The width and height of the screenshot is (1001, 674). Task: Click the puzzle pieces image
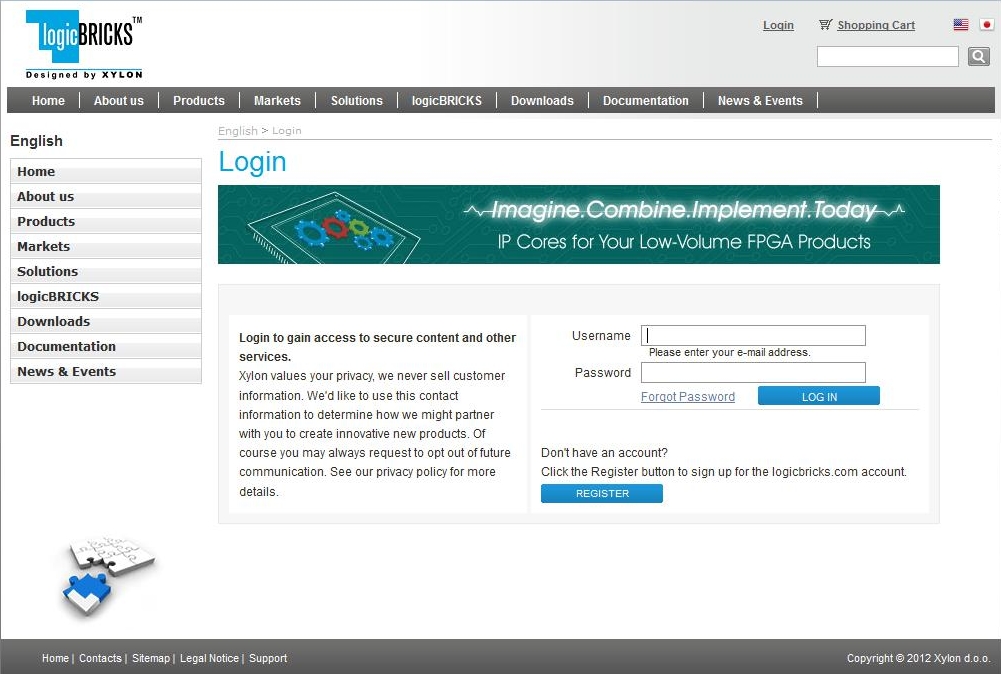109,576
